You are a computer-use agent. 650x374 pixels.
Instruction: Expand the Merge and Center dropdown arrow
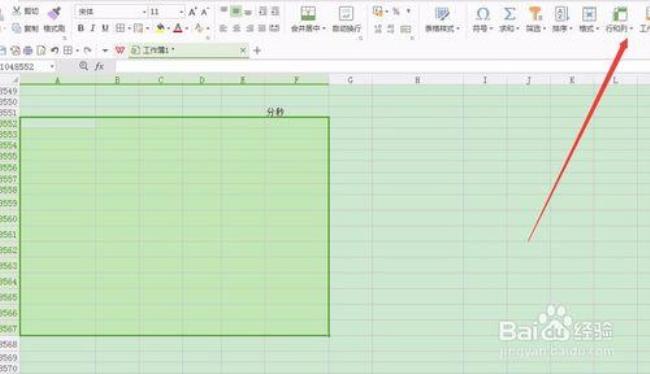pos(324,29)
